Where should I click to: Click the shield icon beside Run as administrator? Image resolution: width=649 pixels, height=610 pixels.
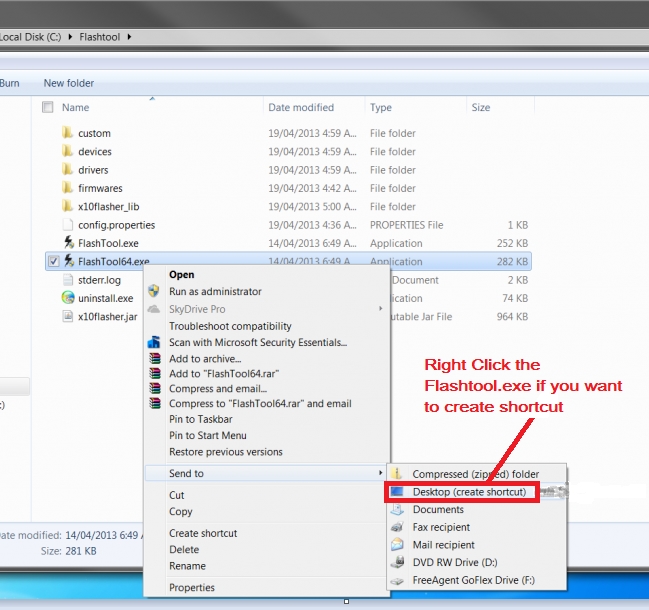[x=154, y=291]
